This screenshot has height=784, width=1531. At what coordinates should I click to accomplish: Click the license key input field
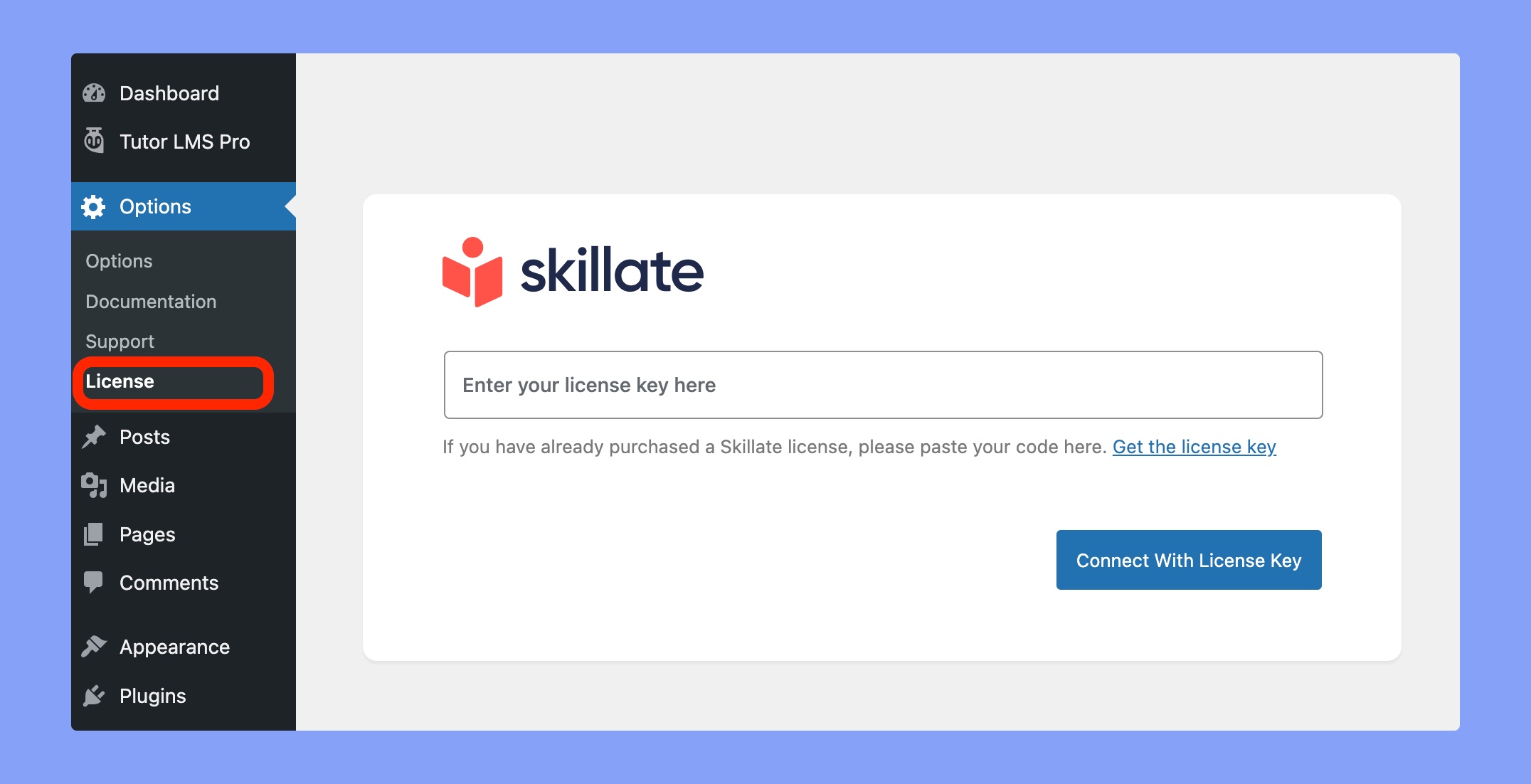point(883,385)
